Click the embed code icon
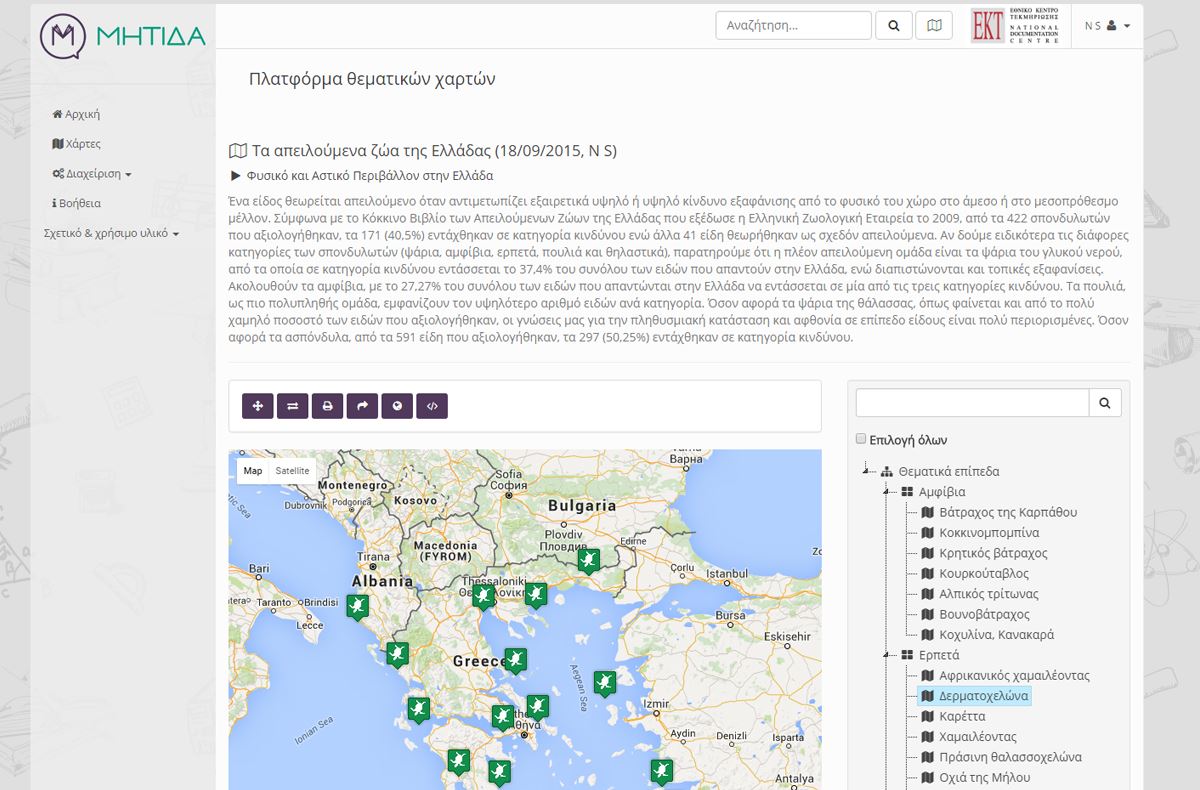Viewport: 1200px width, 790px height. 432,406
